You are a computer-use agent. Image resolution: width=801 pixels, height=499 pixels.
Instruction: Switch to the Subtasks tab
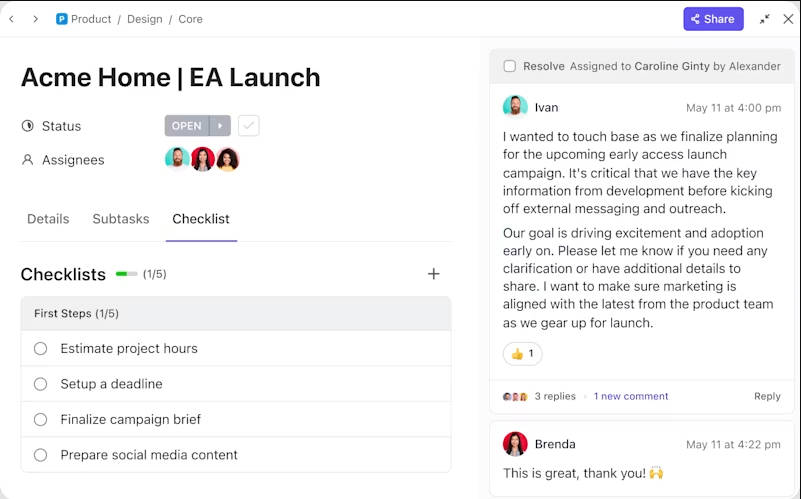click(x=121, y=219)
